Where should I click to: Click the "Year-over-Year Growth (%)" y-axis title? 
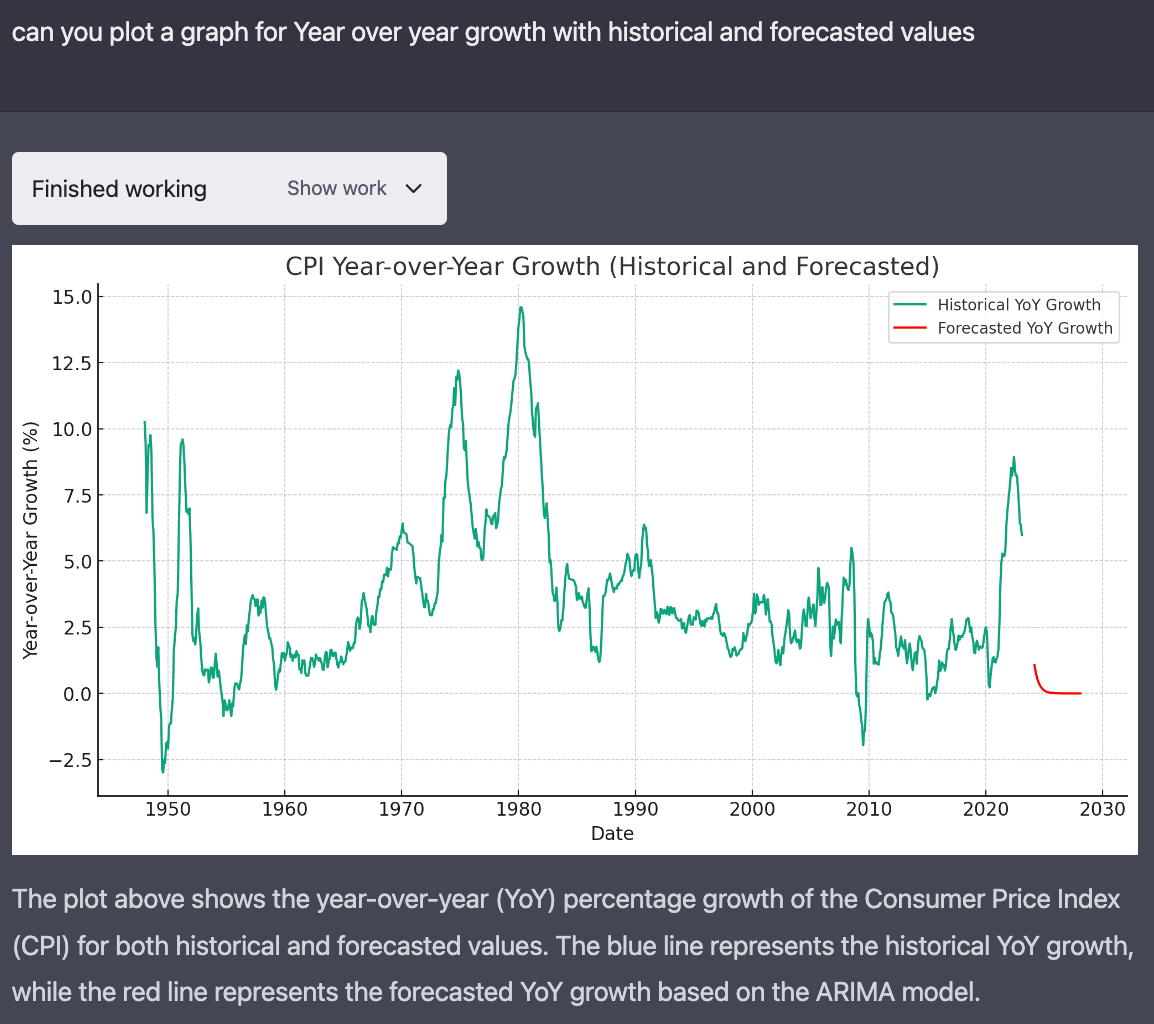pyautogui.click(x=31, y=539)
